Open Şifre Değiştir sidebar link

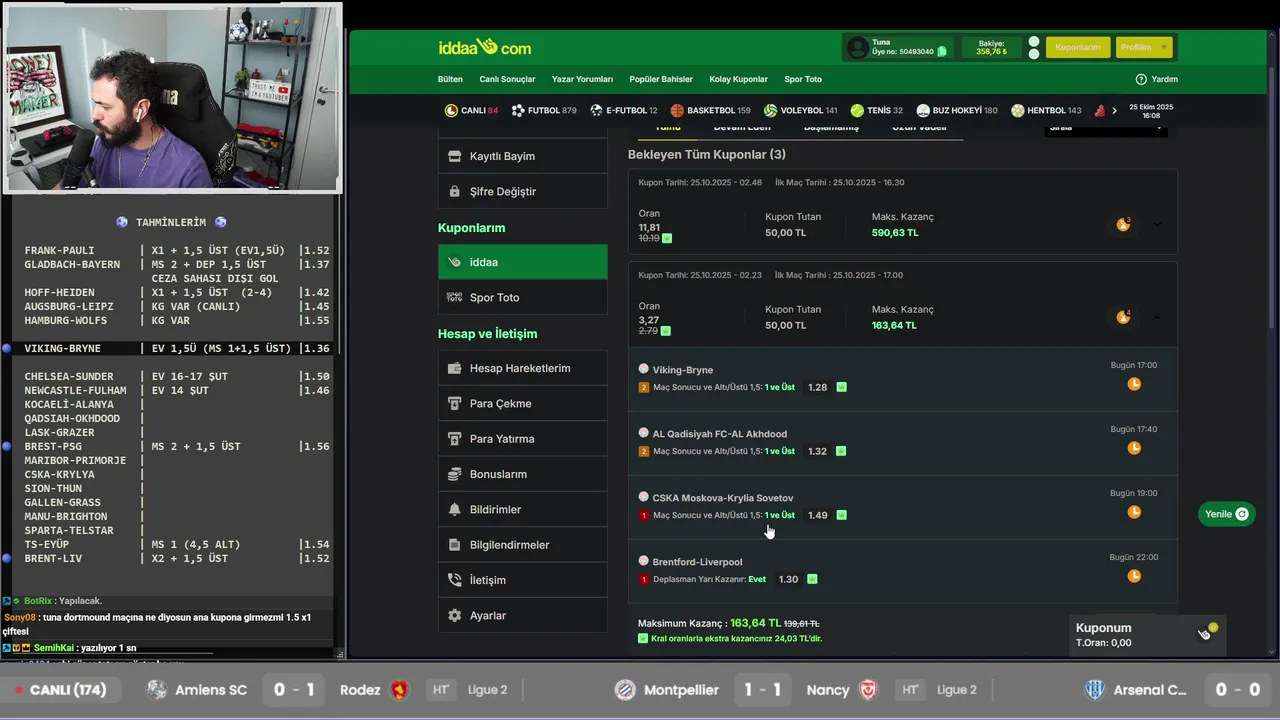click(522, 191)
